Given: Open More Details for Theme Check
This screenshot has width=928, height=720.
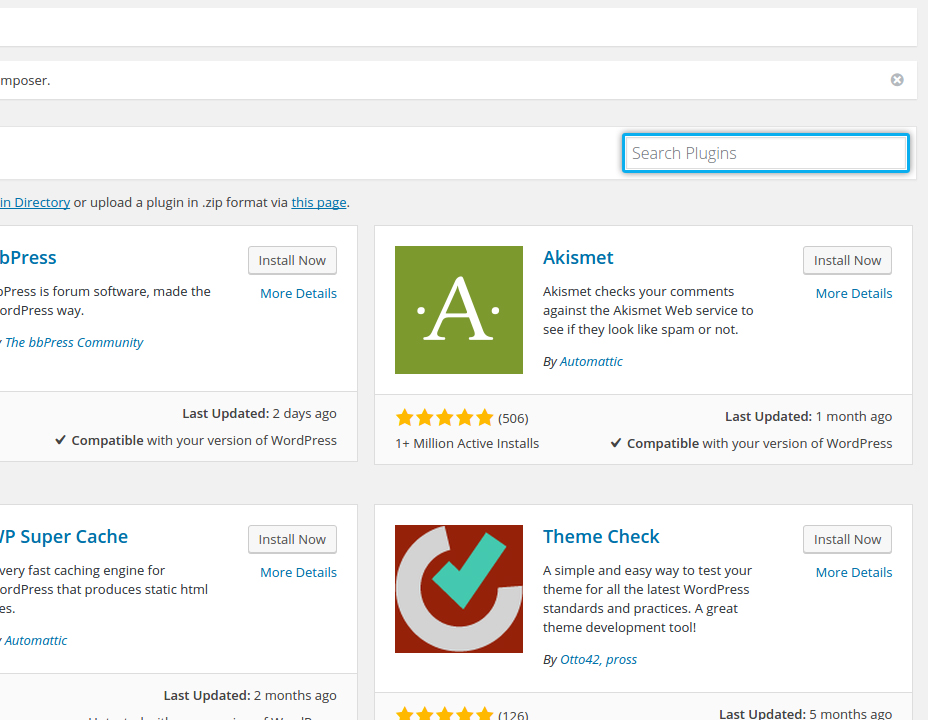Looking at the screenshot, I should (853, 573).
